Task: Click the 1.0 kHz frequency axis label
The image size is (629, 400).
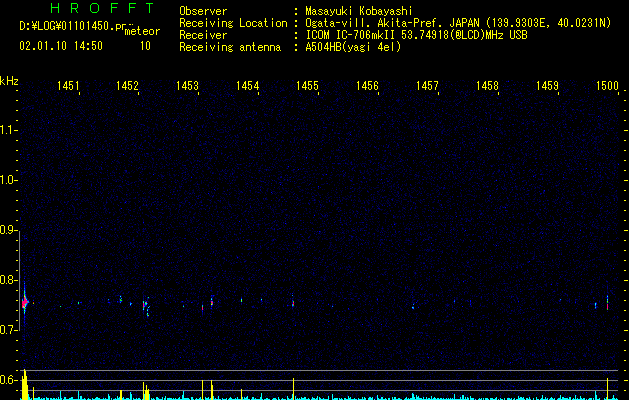Action: point(8,180)
